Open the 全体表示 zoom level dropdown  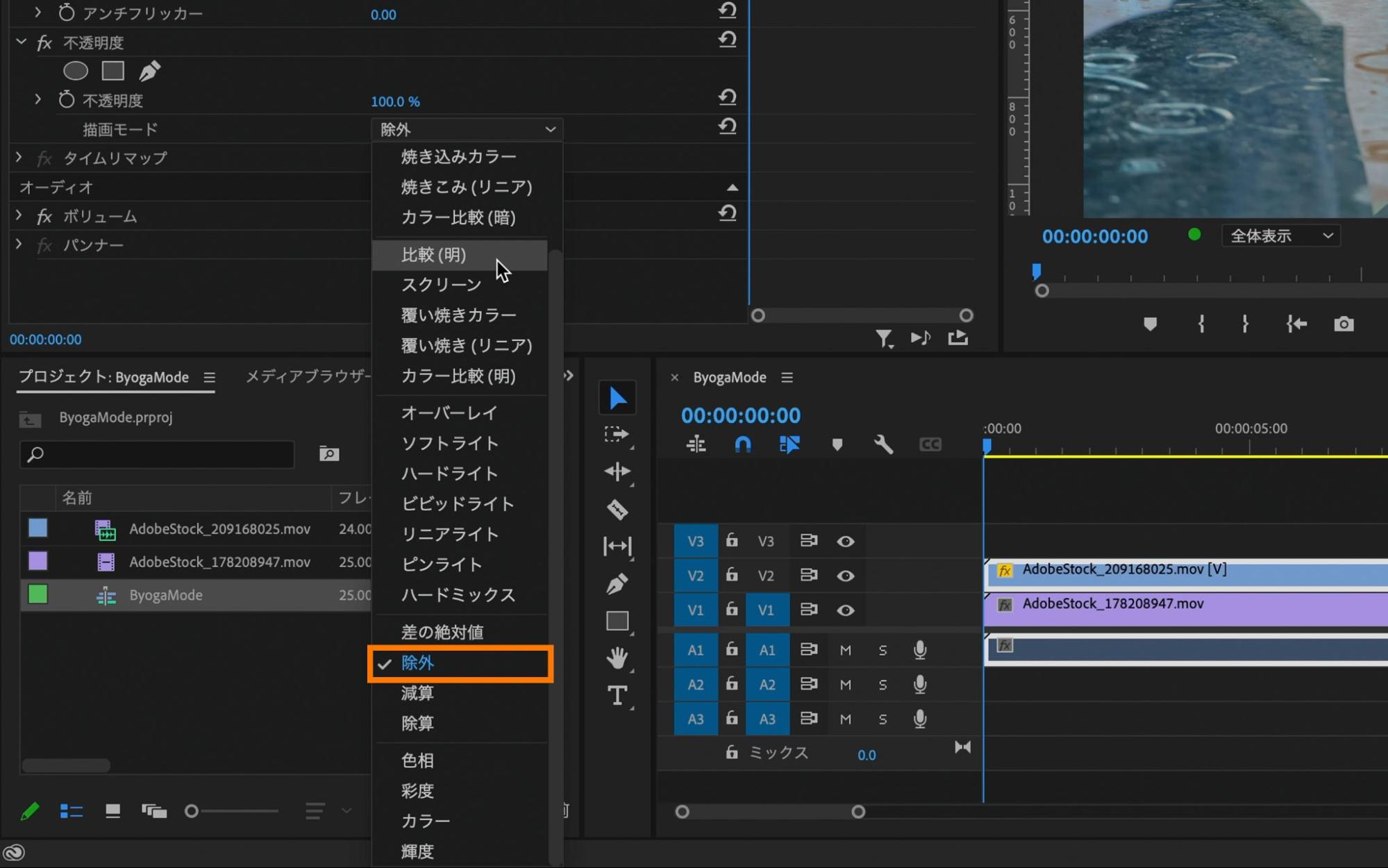[1280, 236]
